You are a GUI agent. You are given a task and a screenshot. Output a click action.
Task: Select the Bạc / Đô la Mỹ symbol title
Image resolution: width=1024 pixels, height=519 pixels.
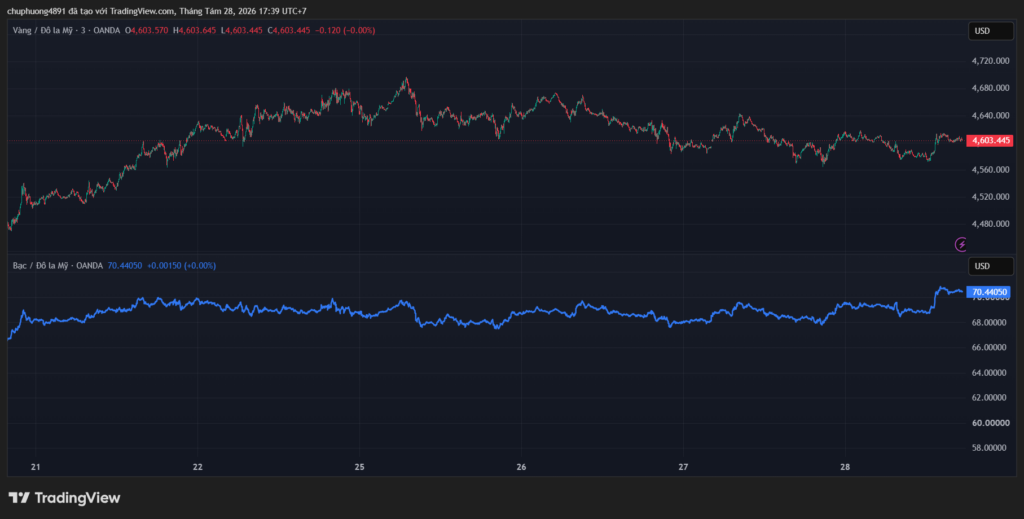[39, 266]
